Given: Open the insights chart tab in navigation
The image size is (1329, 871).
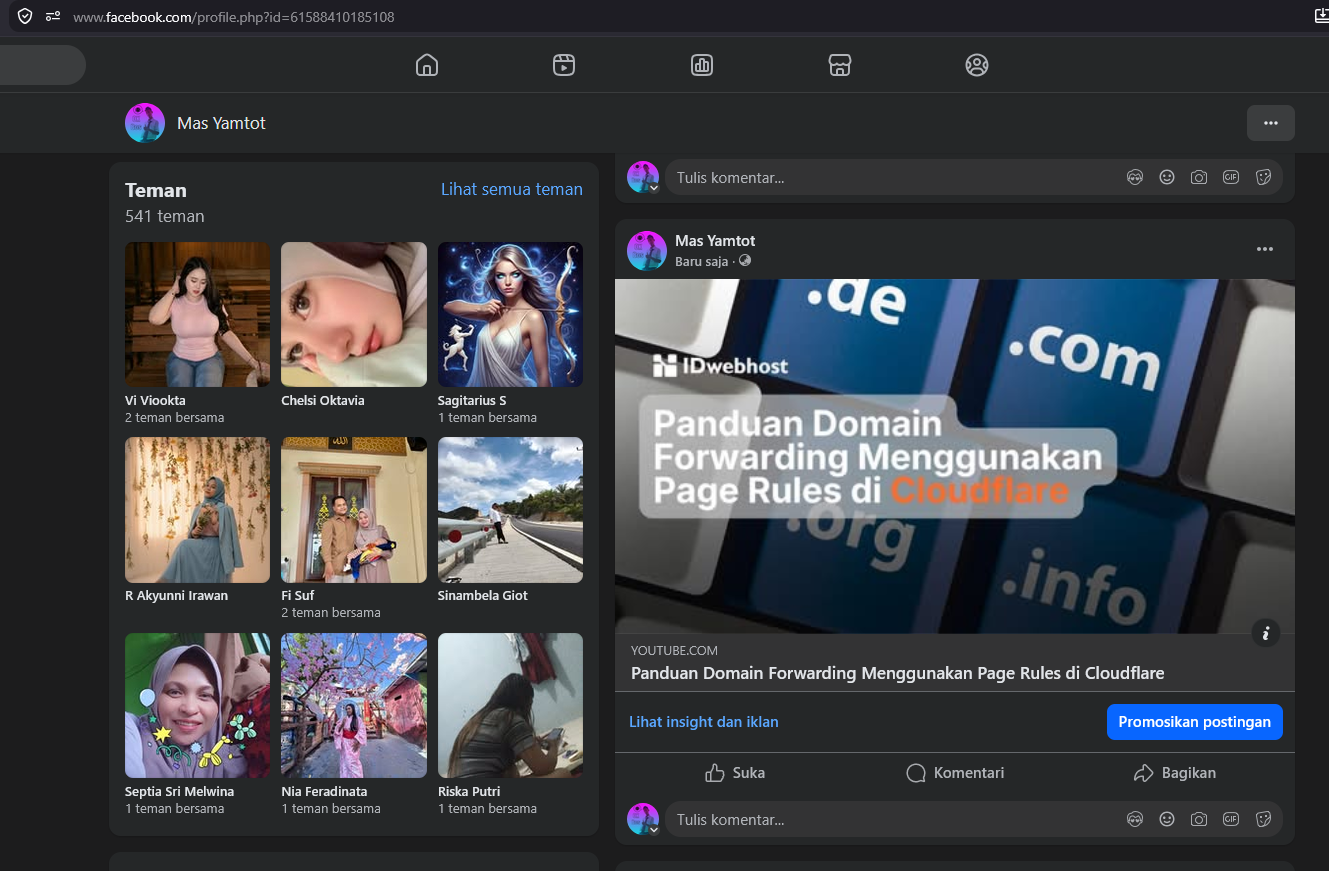Looking at the screenshot, I should pos(702,65).
